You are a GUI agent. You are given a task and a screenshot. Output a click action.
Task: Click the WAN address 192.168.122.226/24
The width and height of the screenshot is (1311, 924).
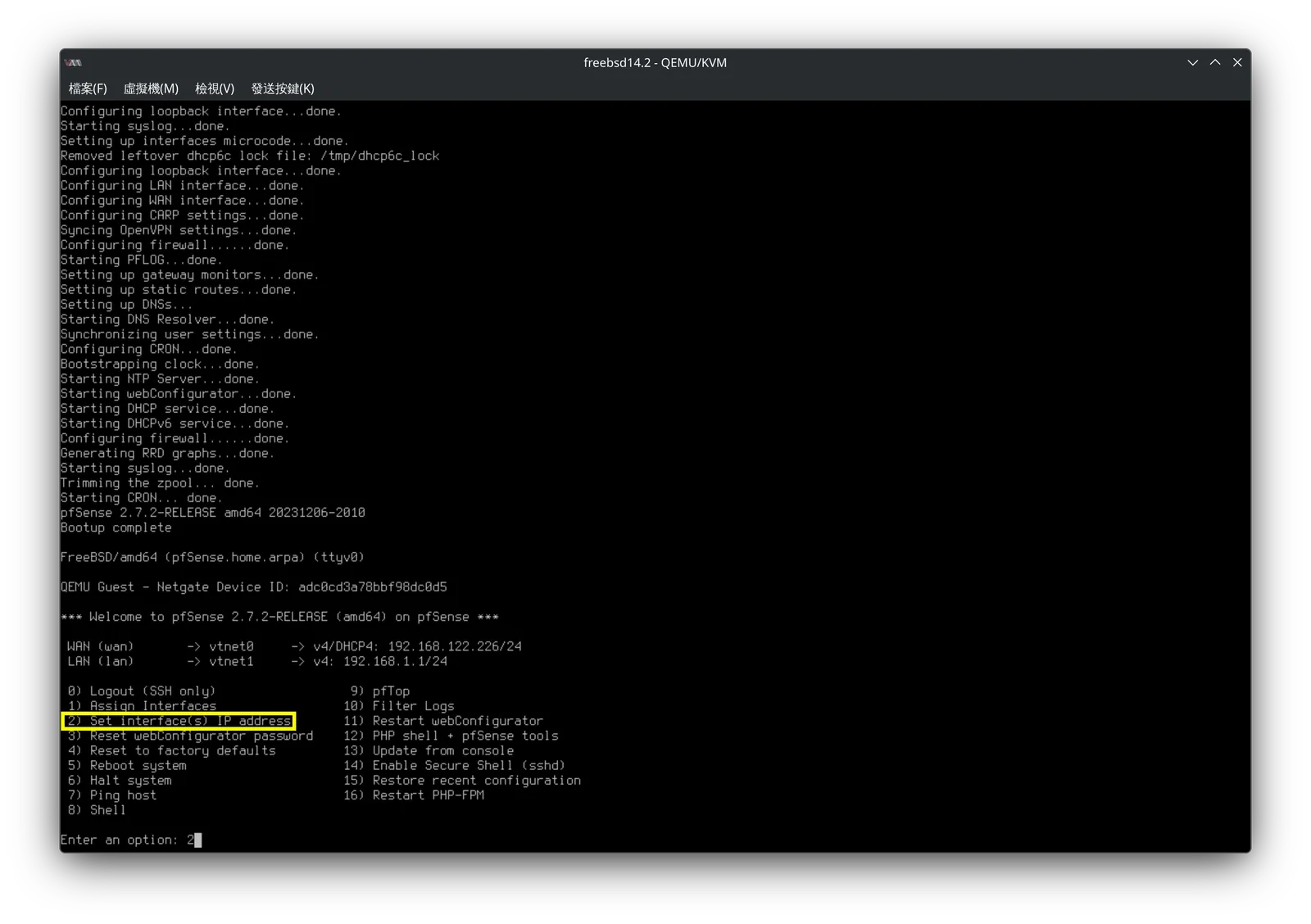coord(455,646)
